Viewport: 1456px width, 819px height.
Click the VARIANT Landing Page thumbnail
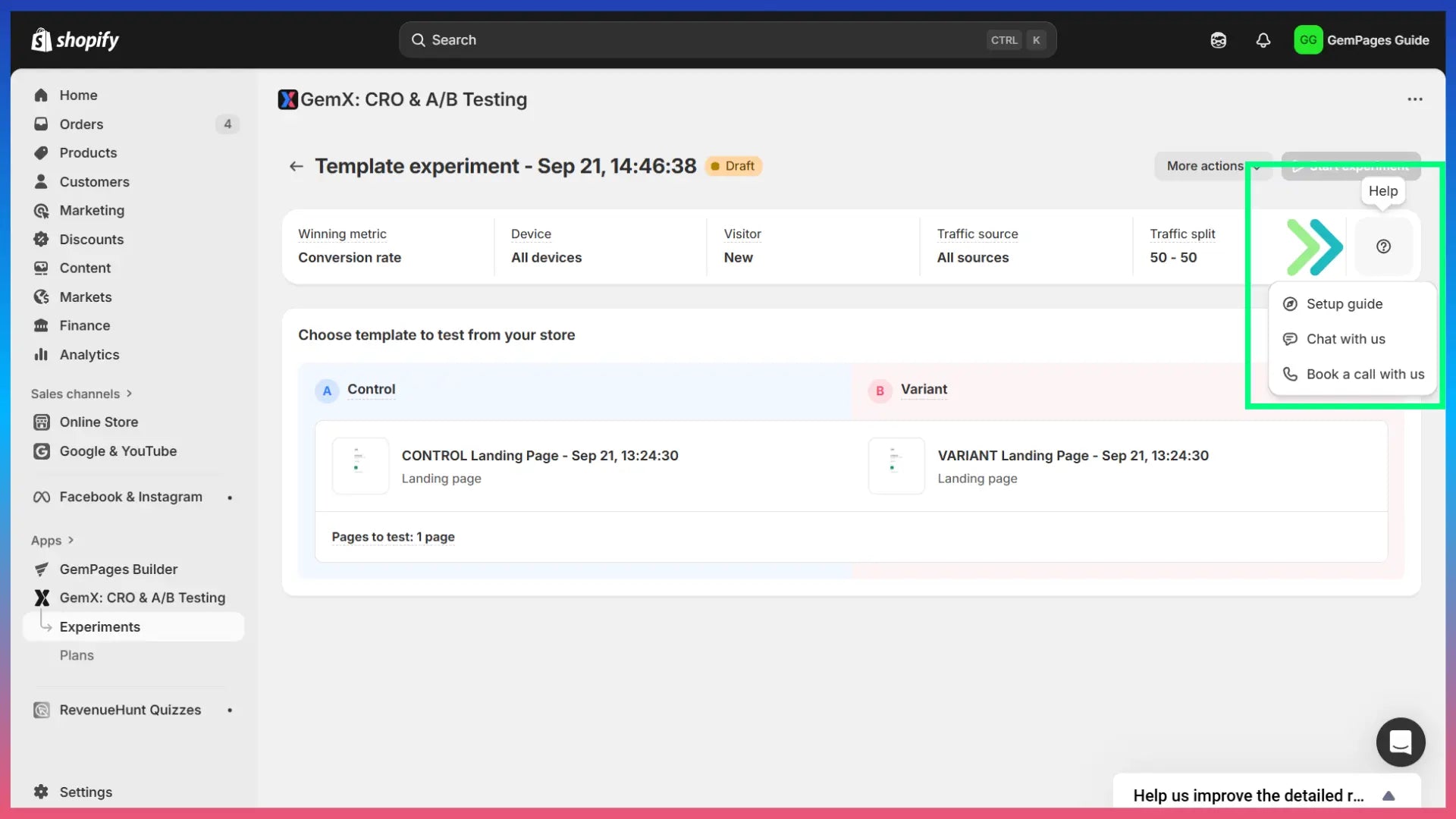click(896, 466)
